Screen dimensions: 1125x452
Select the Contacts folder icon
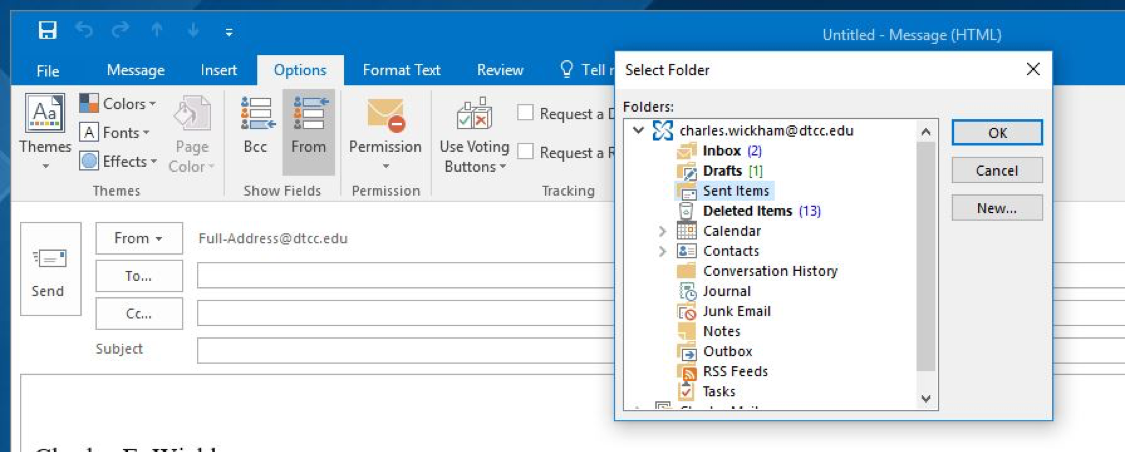pyautogui.click(x=687, y=251)
